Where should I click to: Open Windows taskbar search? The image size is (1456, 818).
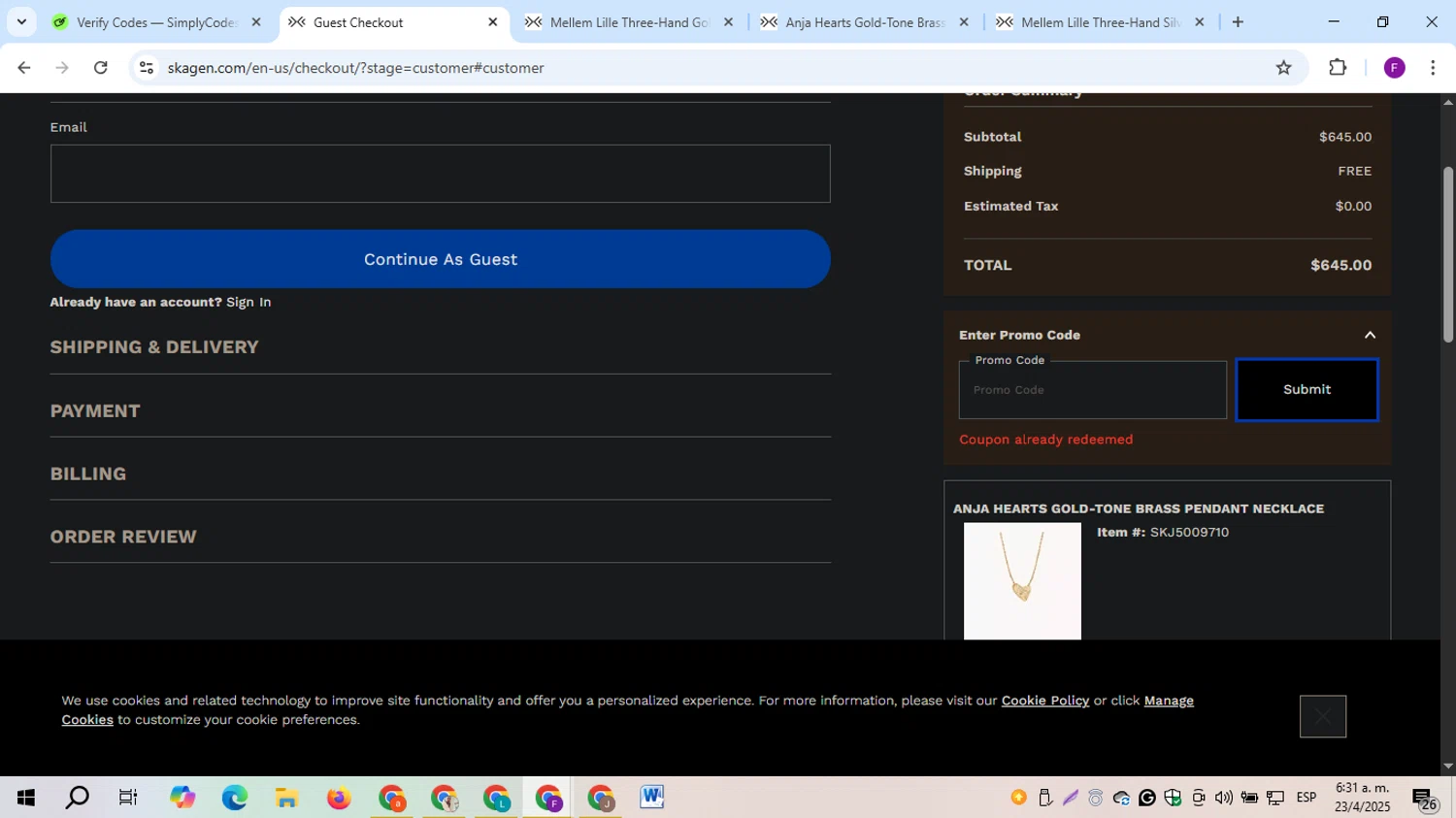77,798
